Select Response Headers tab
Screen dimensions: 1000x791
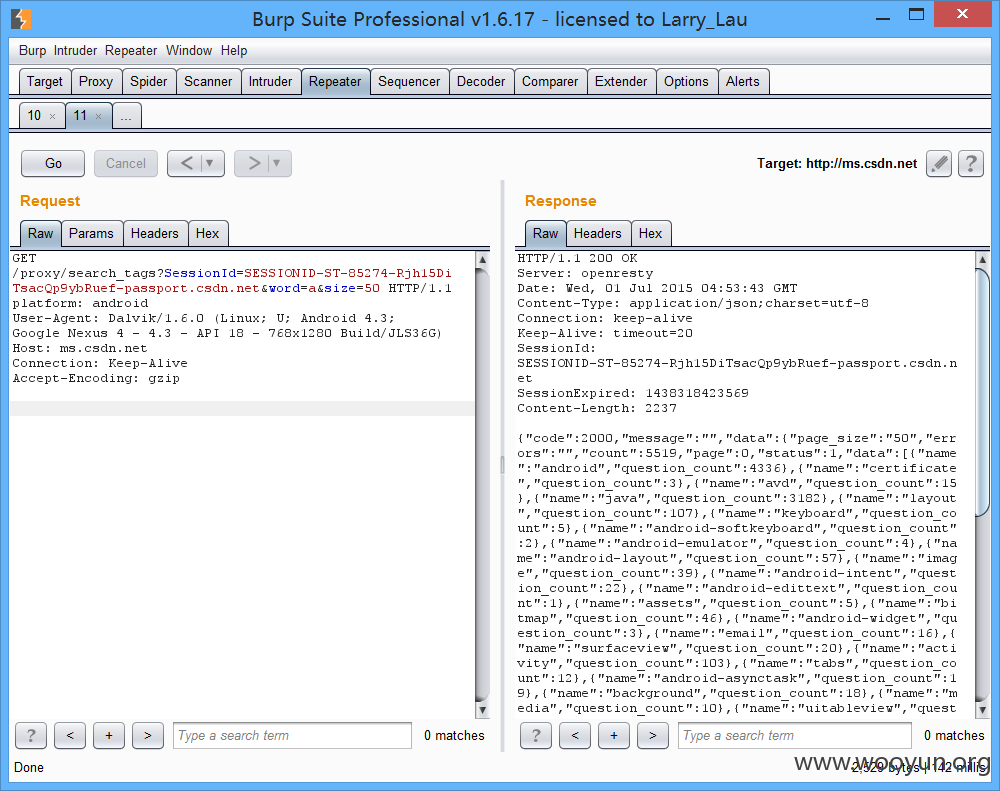point(598,233)
